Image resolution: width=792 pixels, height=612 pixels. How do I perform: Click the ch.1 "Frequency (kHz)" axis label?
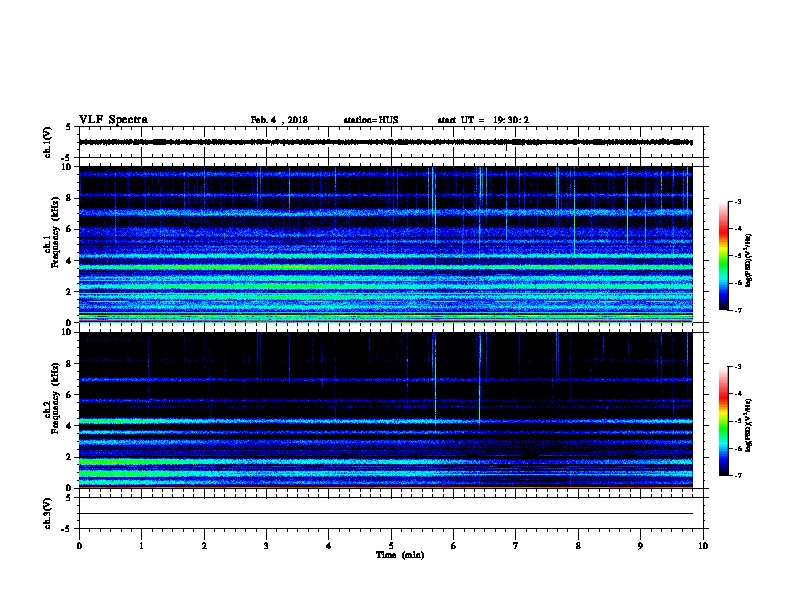coord(55,232)
